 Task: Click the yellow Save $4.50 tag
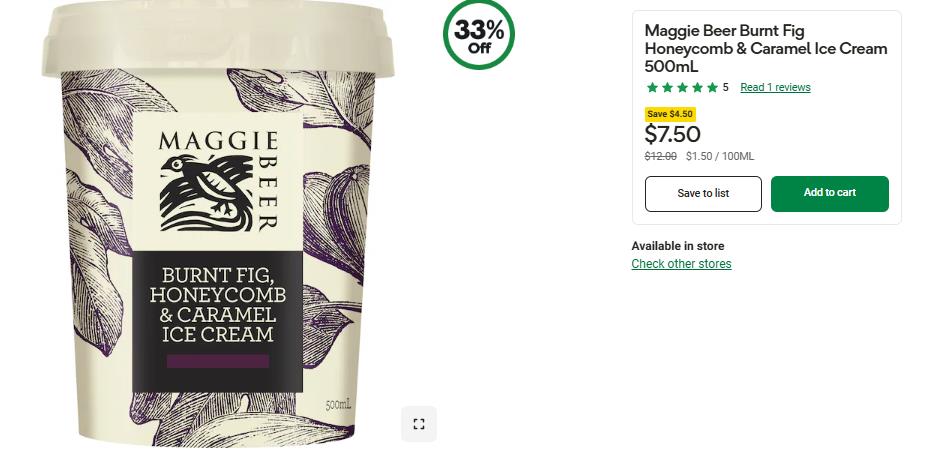(x=670, y=114)
